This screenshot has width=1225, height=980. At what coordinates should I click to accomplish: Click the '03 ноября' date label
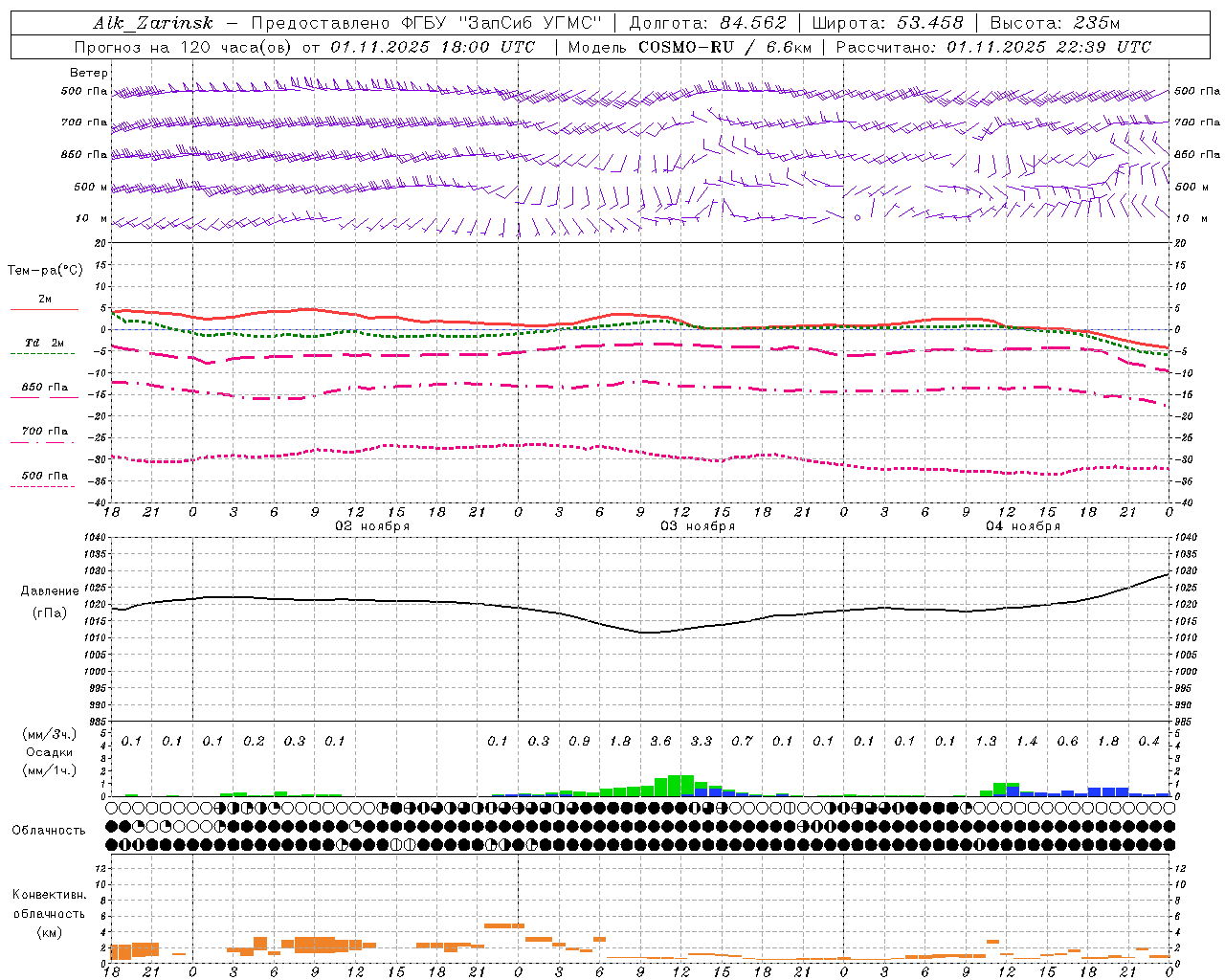(x=698, y=525)
